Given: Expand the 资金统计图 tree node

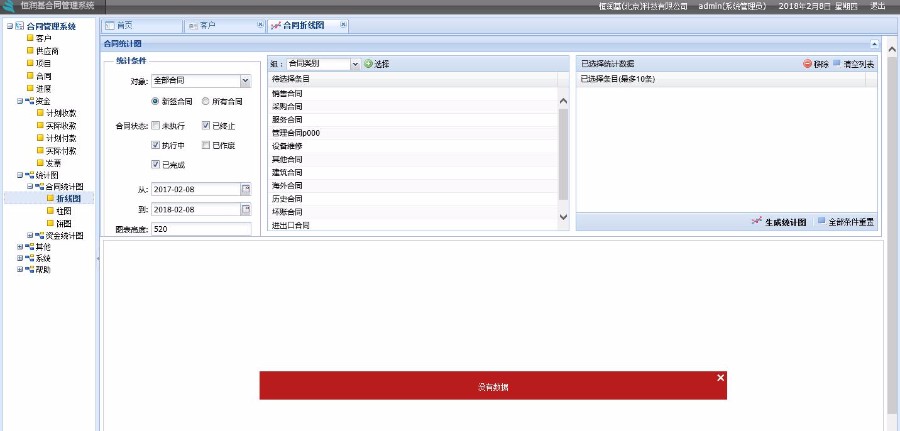Looking at the screenshot, I should (30, 235).
